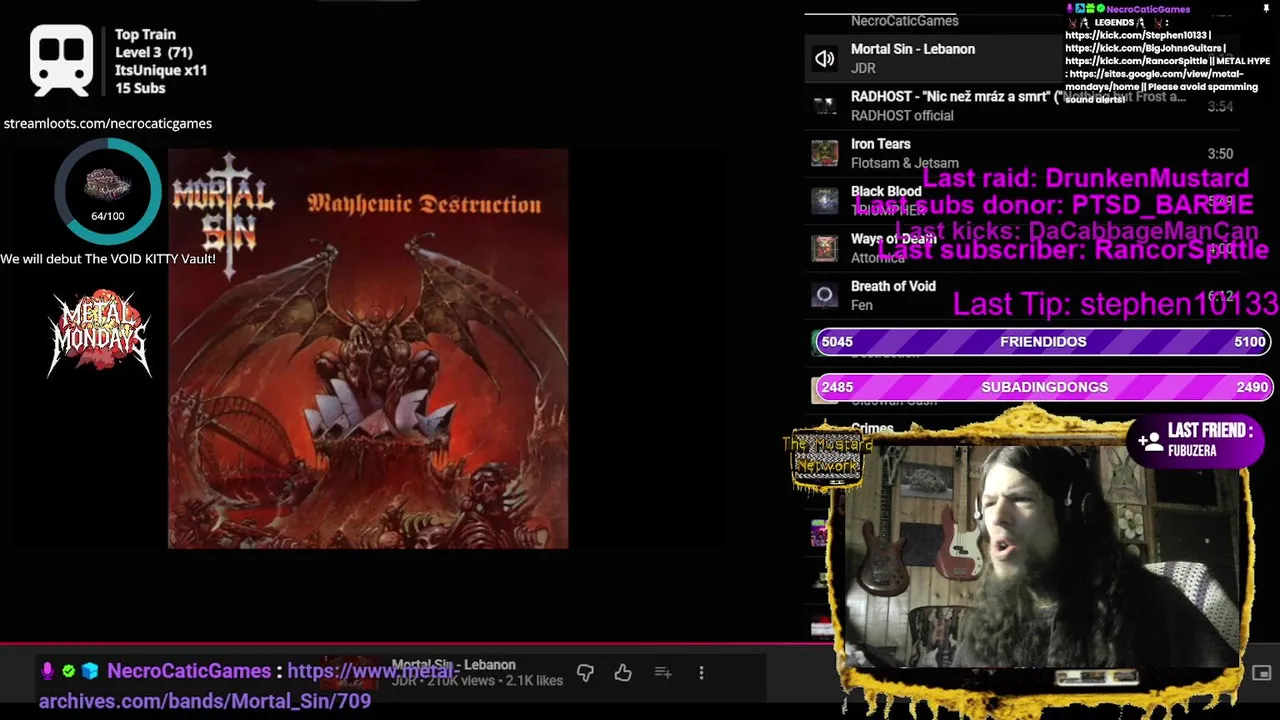Click the Metal Mondays logo
Screen dimensions: 1280x720
click(98, 333)
